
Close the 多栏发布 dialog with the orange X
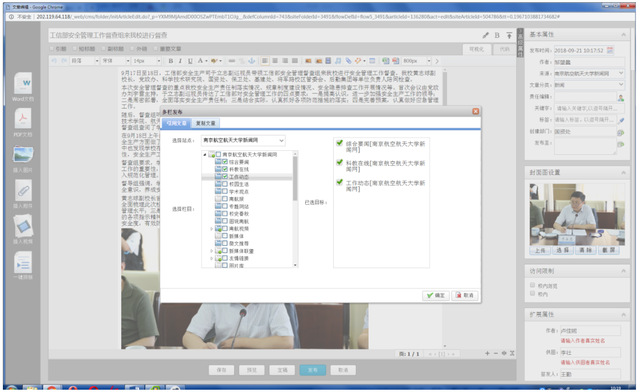476,111
